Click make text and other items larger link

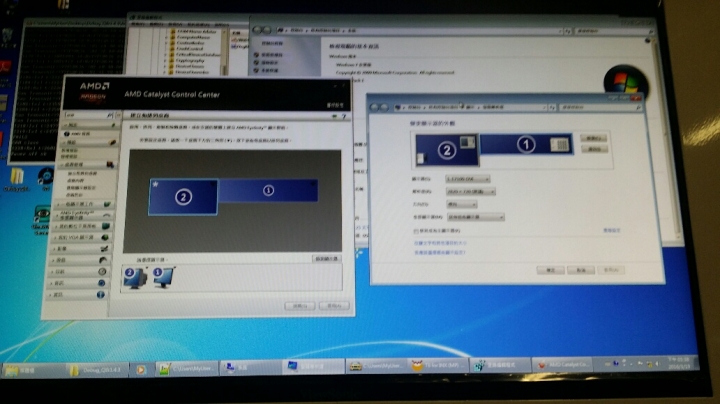[440, 243]
